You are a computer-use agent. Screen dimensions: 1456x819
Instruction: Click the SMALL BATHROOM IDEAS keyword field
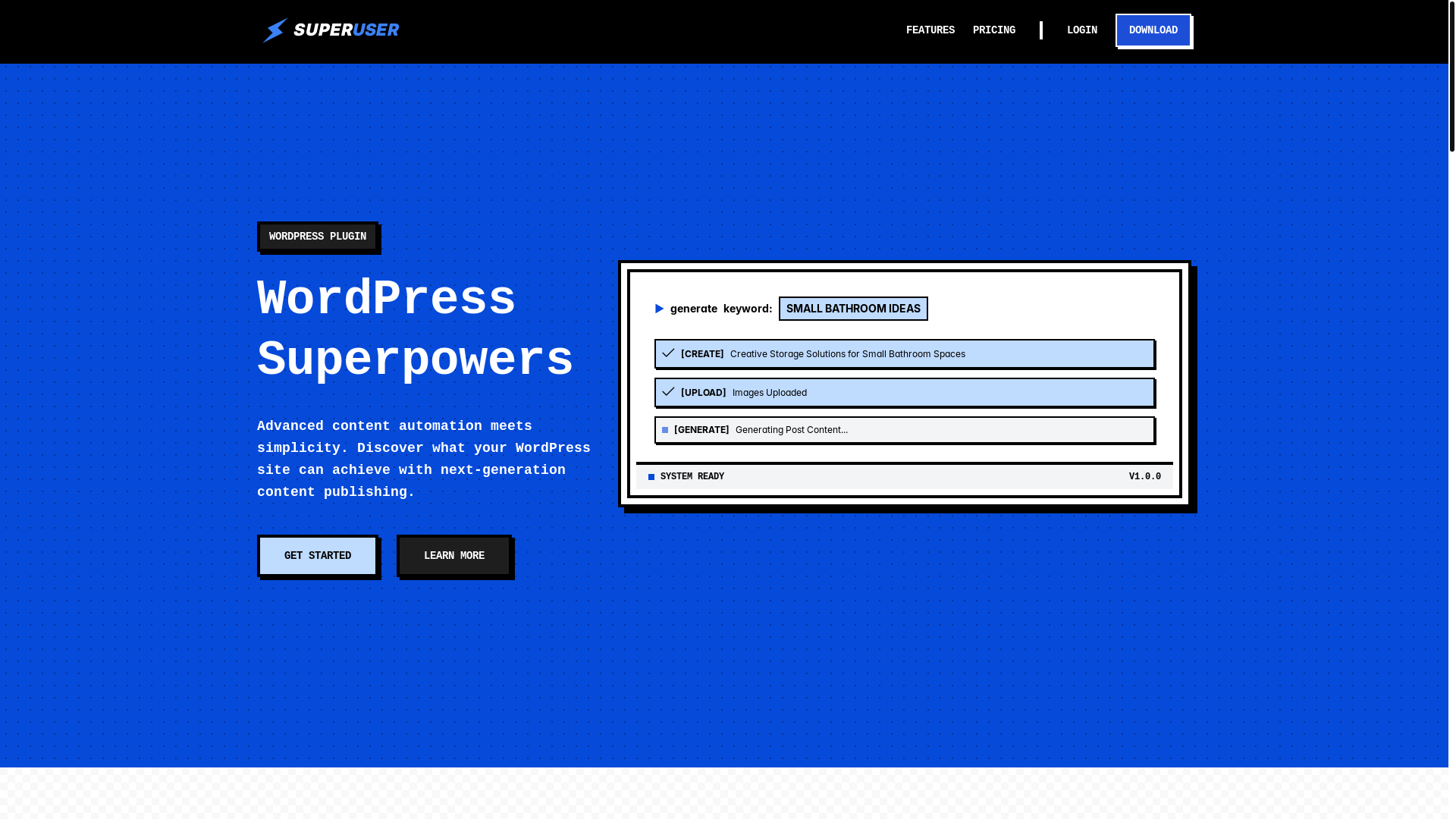point(853,309)
